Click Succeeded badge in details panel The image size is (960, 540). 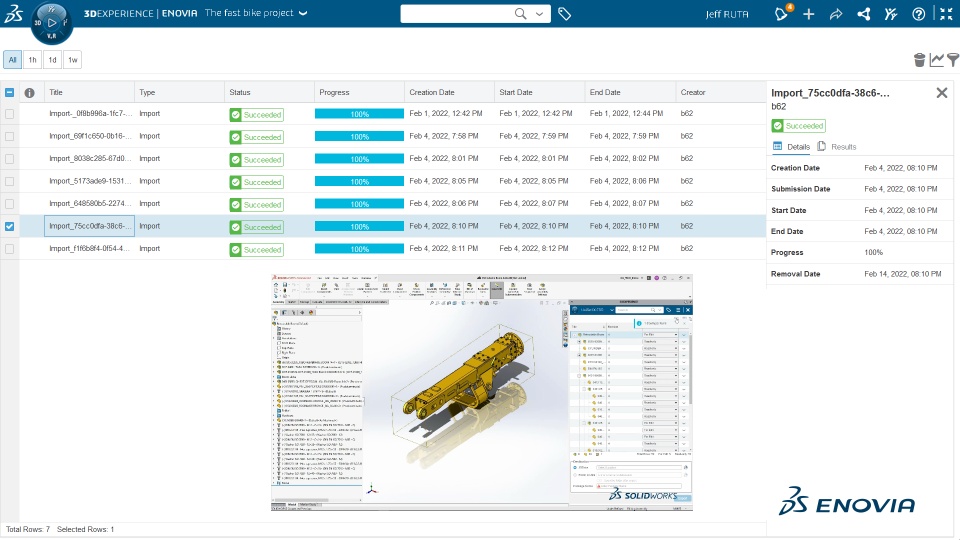(x=798, y=126)
